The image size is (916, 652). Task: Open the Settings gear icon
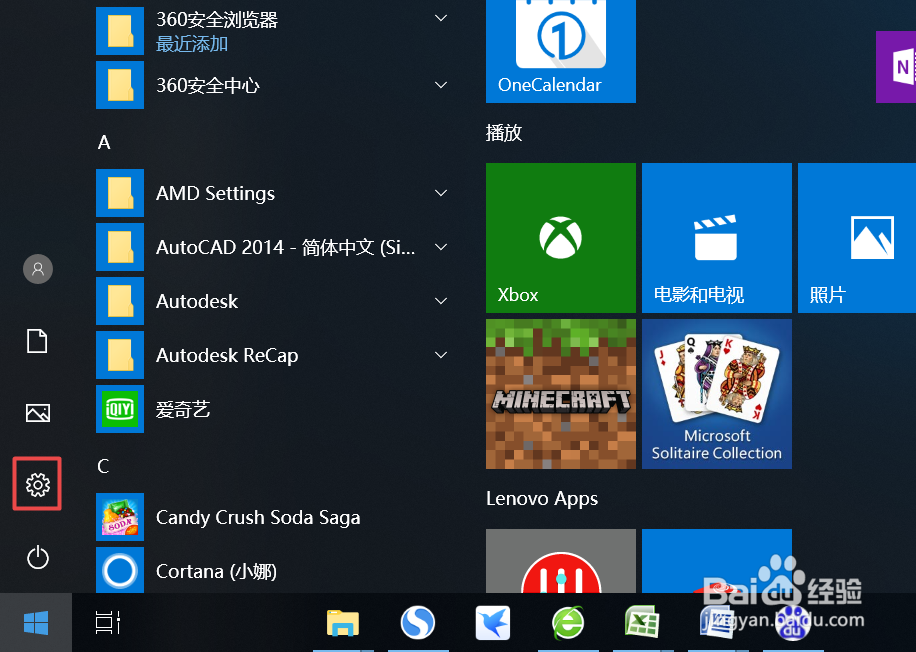point(37,484)
